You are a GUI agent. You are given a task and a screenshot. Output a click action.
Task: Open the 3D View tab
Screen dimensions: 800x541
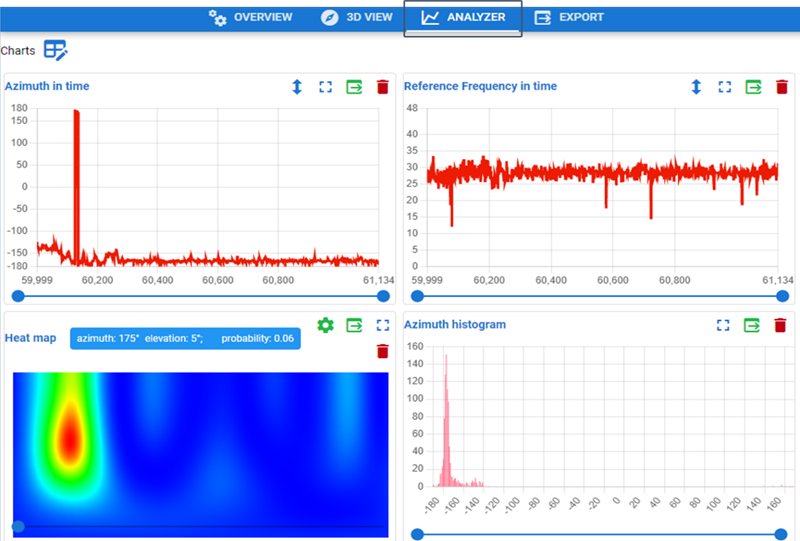coord(357,17)
